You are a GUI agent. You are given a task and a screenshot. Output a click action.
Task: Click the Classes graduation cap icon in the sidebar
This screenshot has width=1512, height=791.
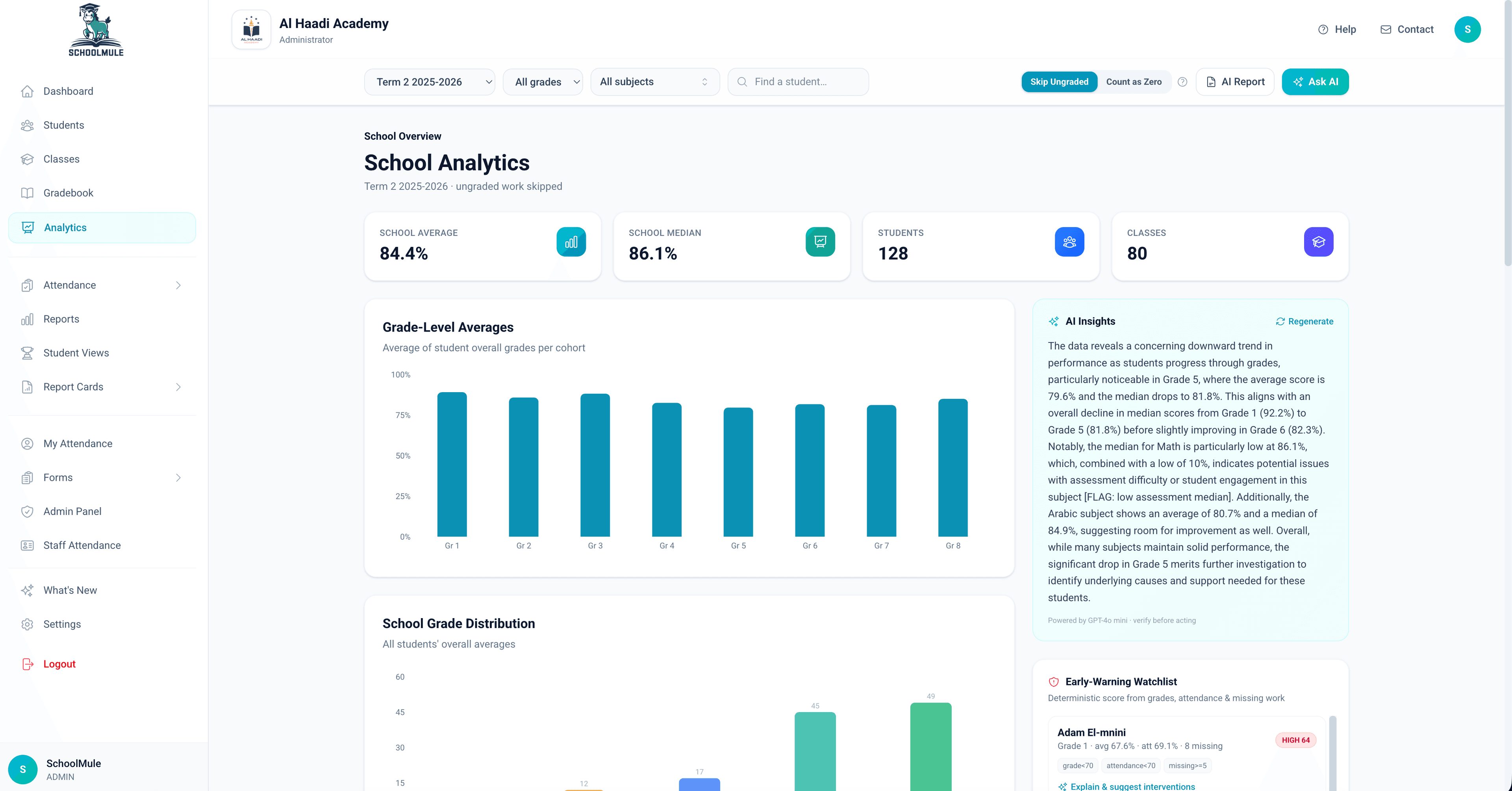27,159
